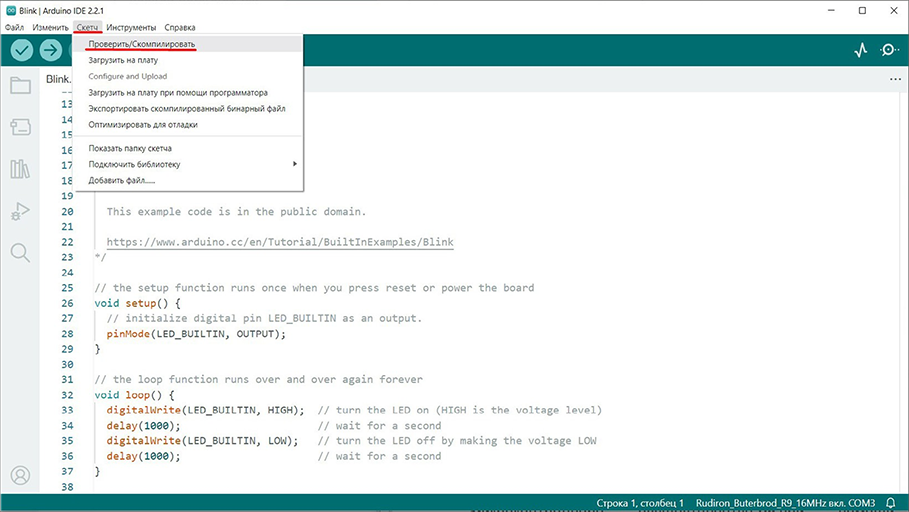The height and width of the screenshot is (512, 909).
Task: Click the user account icon
Action: (20, 475)
